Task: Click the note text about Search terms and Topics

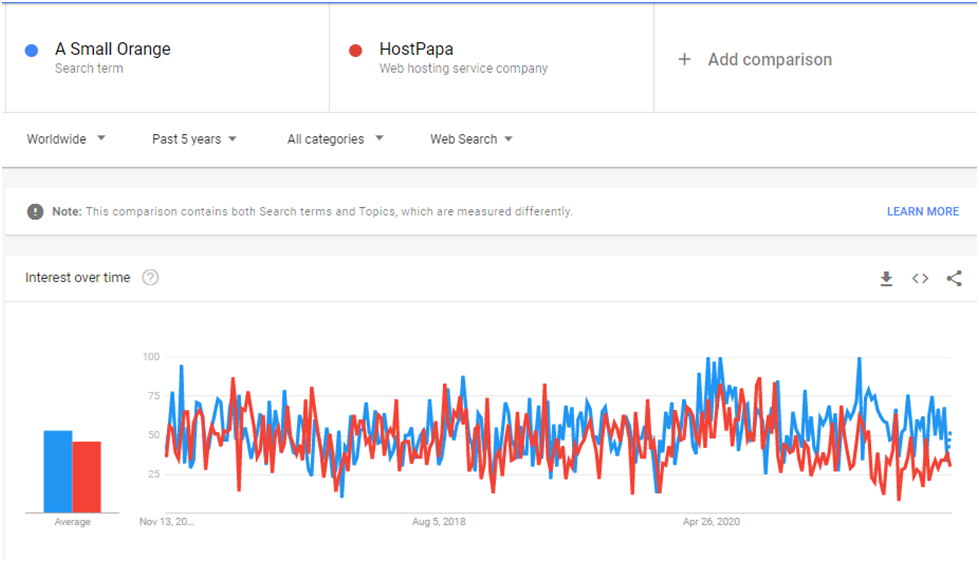Action: click(329, 212)
